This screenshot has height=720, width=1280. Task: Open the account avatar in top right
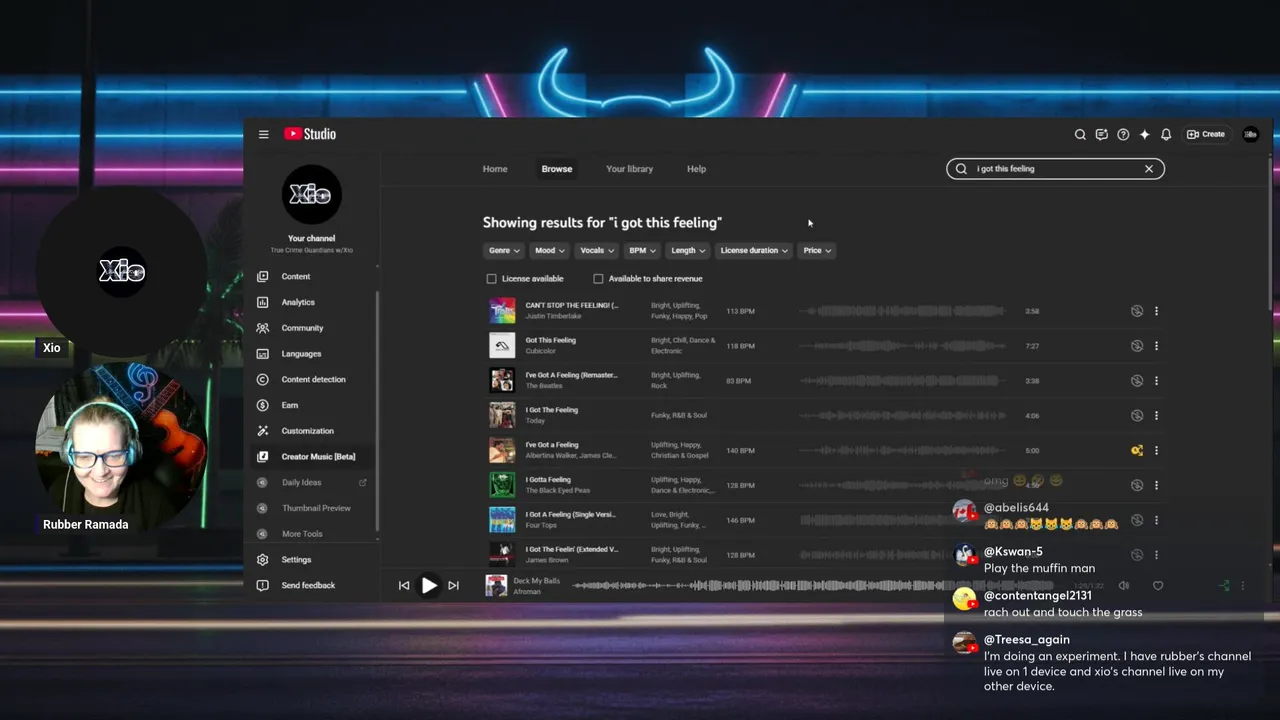1250,134
